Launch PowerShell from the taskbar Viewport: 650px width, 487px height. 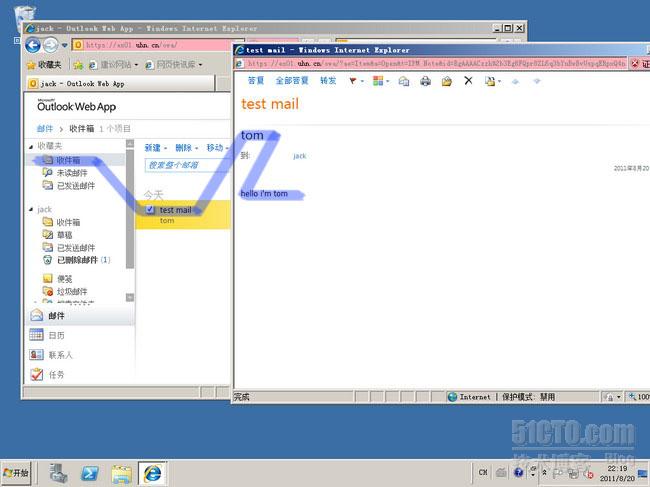(90, 473)
